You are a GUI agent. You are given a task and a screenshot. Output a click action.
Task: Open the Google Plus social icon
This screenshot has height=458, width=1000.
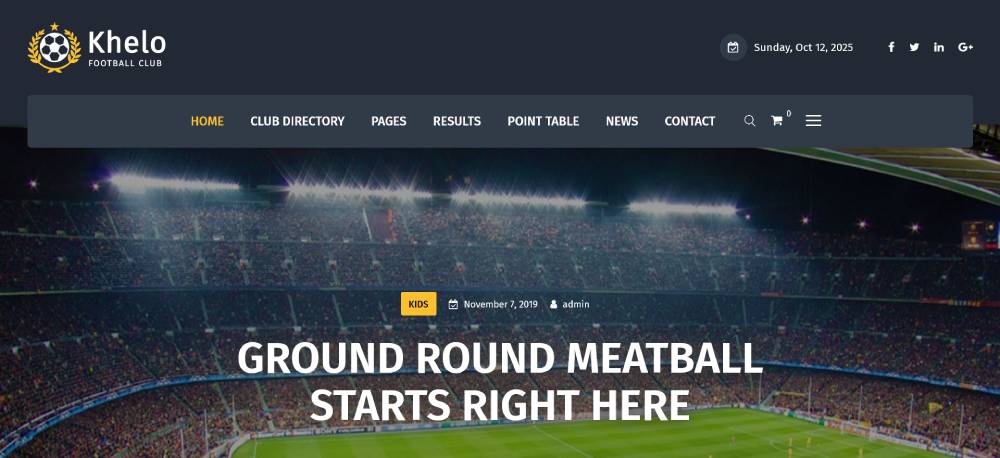[x=966, y=47]
